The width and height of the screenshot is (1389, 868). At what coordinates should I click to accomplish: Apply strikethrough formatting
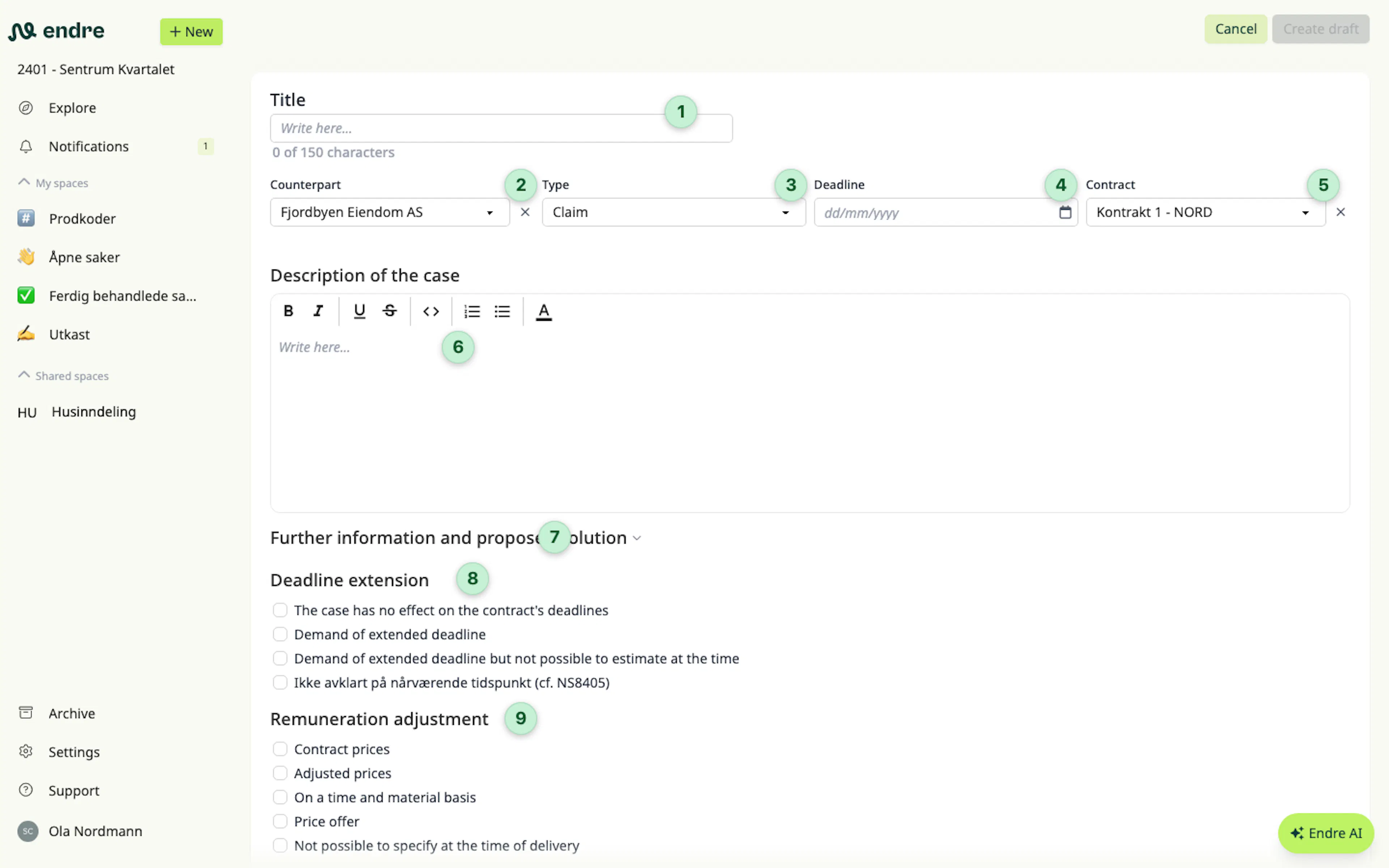[390, 311]
